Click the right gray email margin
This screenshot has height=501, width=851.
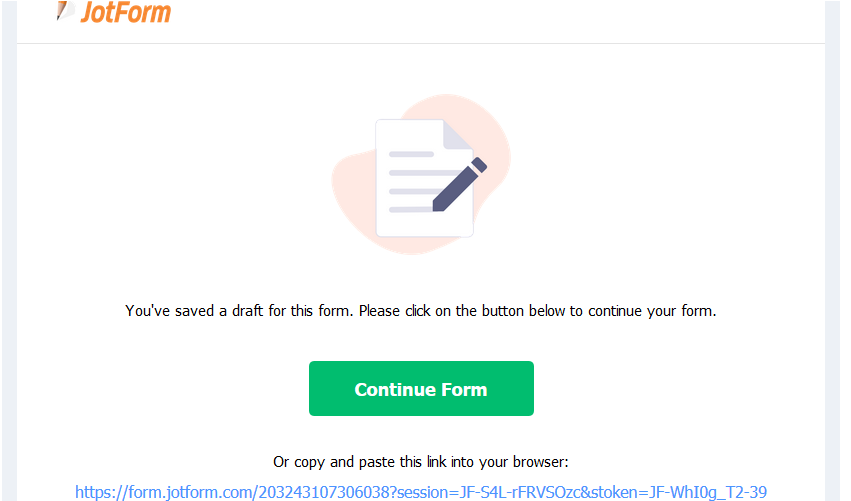click(x=832, y=250)
